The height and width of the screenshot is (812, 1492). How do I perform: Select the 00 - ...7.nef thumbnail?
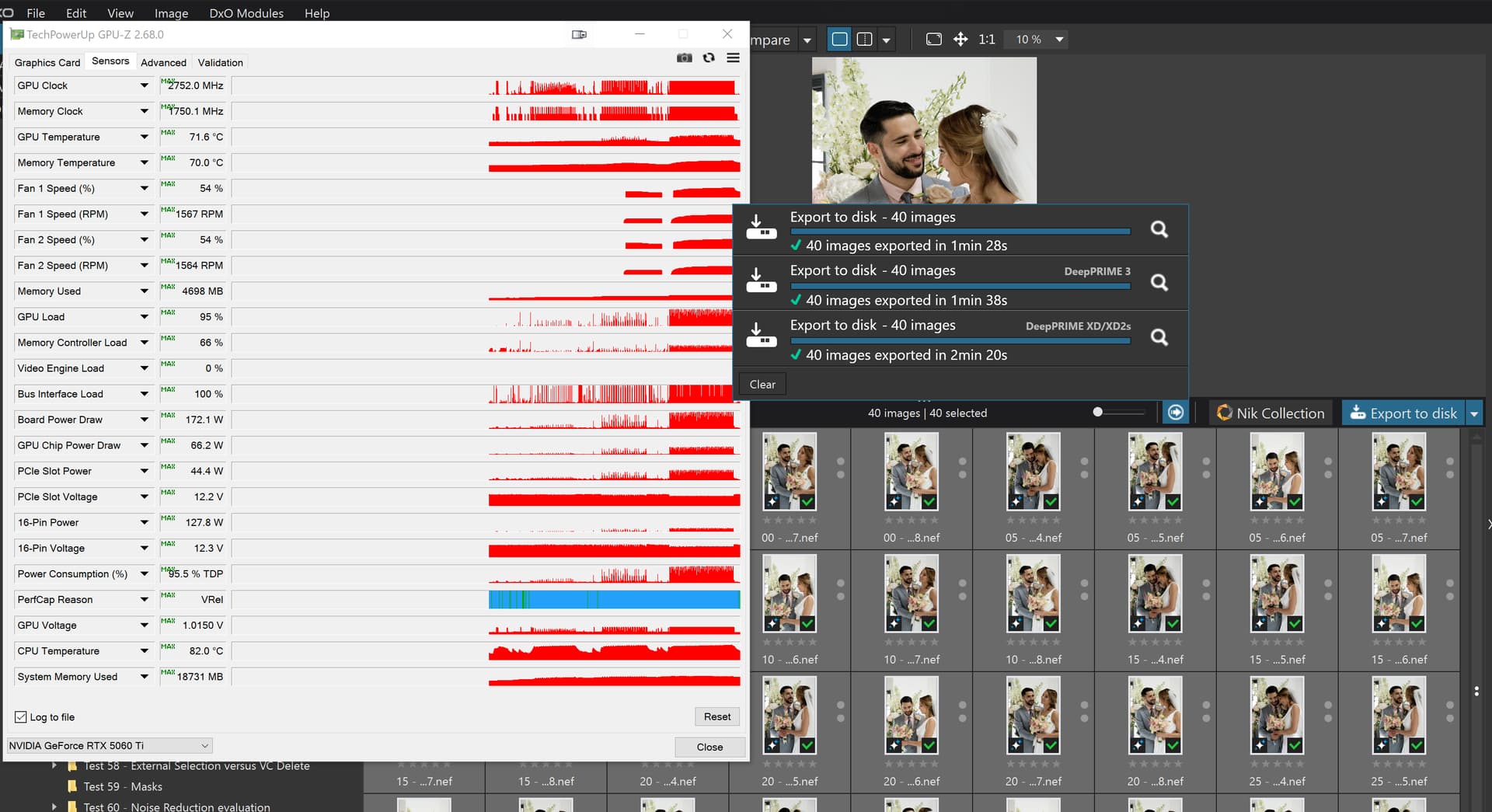790,472
